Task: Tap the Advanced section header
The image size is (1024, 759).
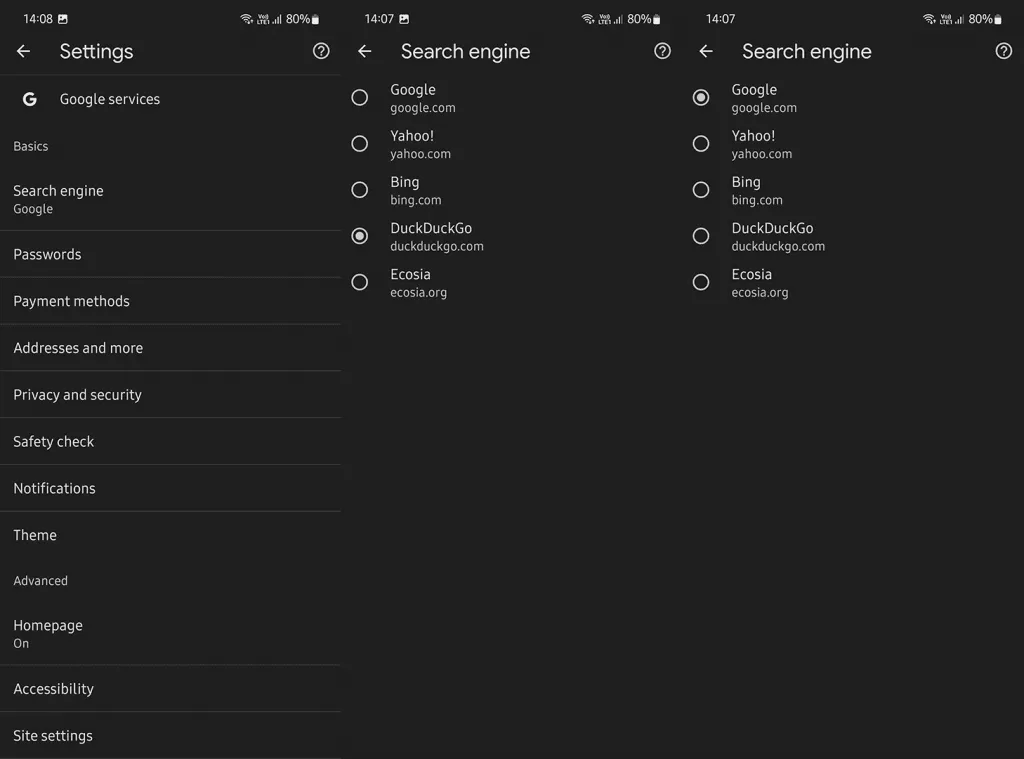Action: click(x=40, y=581)
